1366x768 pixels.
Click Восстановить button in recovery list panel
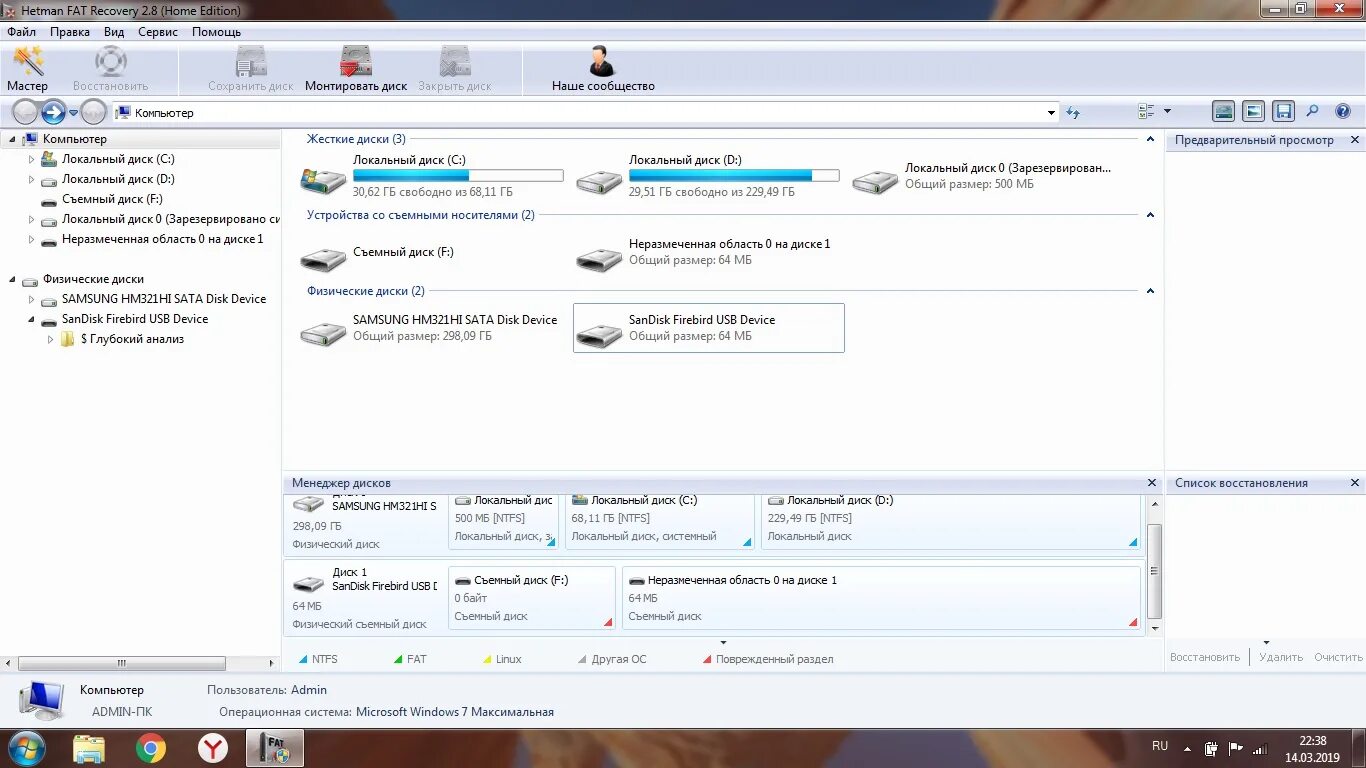pos(1205,657)
